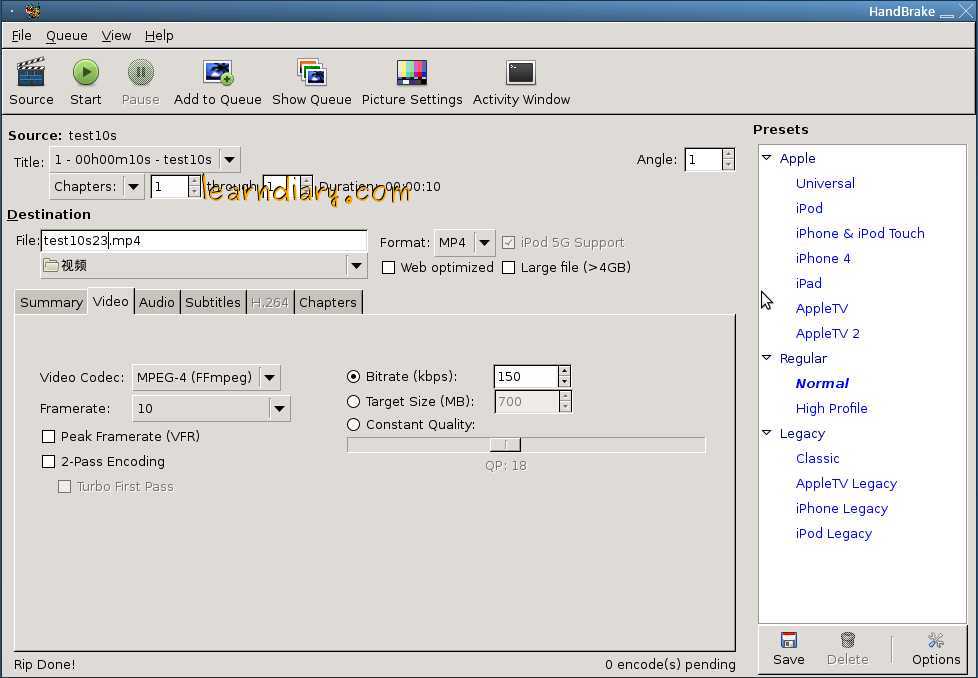Open the File menu
978x678 pixels.
coord(21,36)
